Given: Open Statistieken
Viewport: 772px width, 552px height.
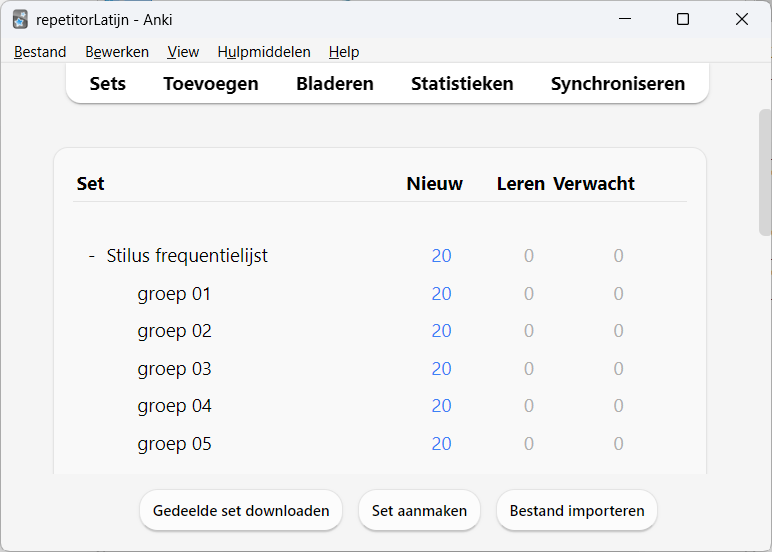Looking at the screenshot, I should (x=462, y=84).
